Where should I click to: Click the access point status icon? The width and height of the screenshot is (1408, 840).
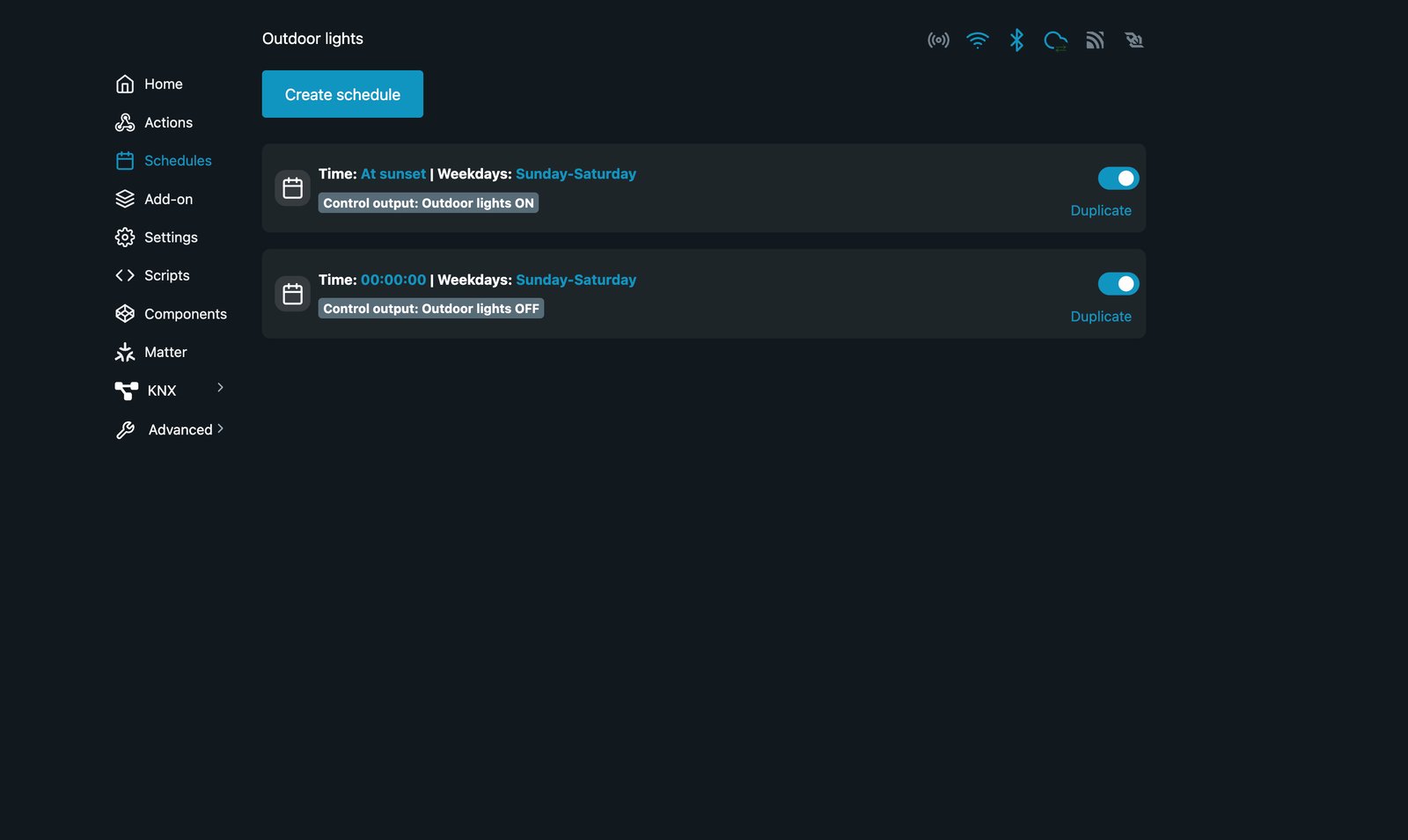click(x=938, y=40)
